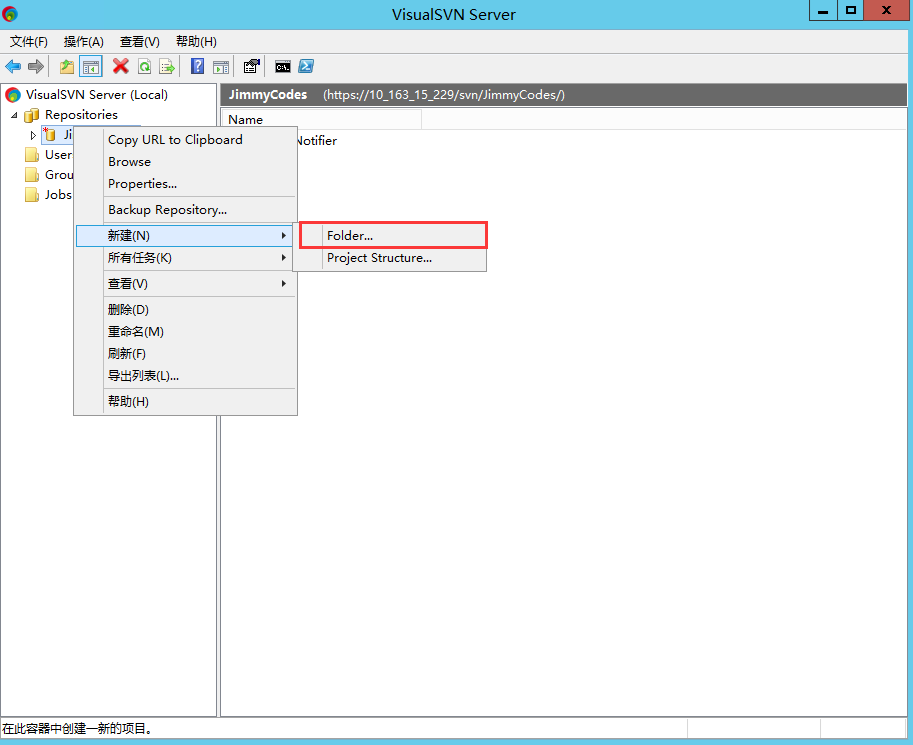Open the 帮助(H) menu in menu bar
Viewport: 913px width, 745px height.
click(x=196, y=41)
